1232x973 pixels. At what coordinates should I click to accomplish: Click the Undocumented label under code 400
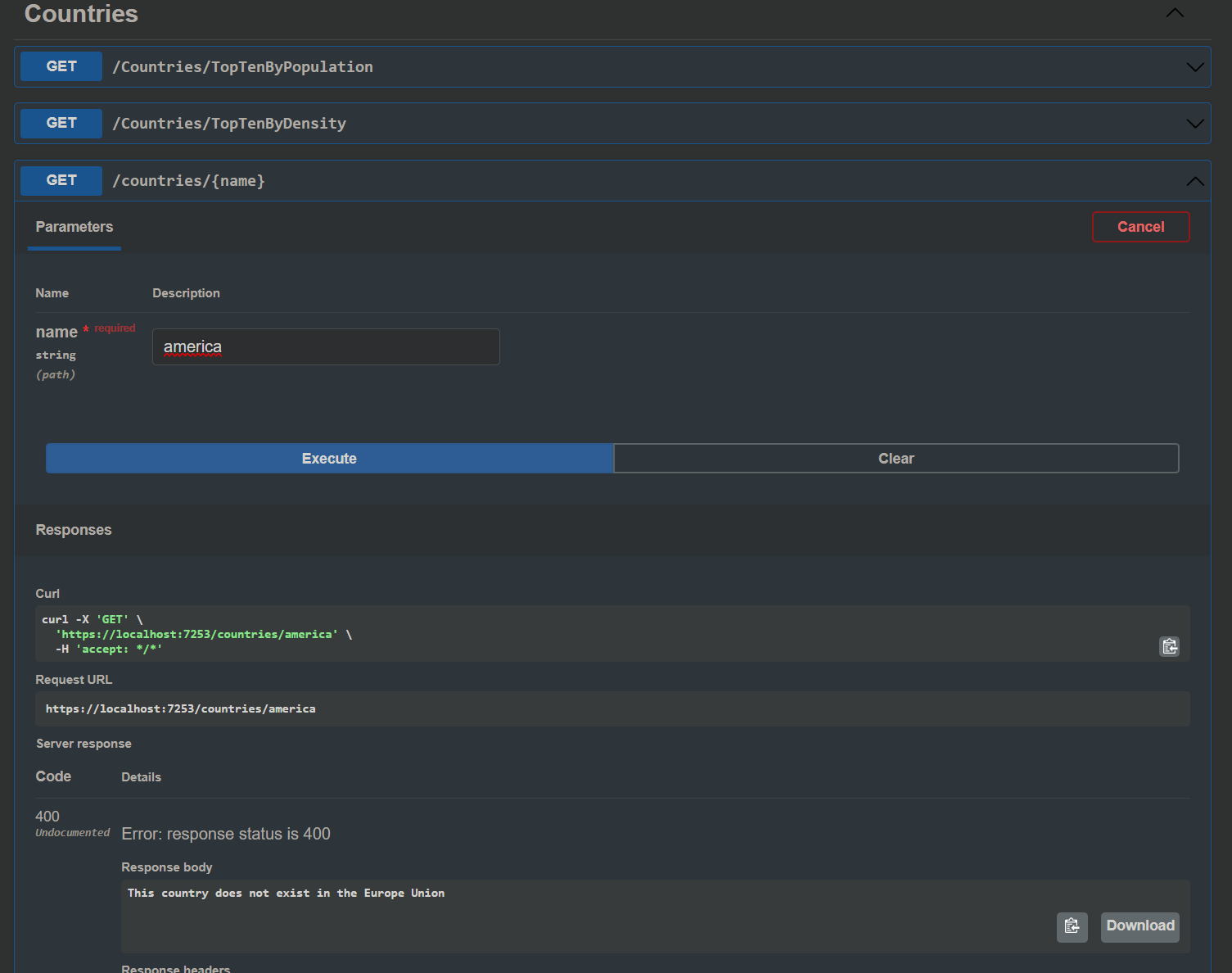(x=72, y=832)
